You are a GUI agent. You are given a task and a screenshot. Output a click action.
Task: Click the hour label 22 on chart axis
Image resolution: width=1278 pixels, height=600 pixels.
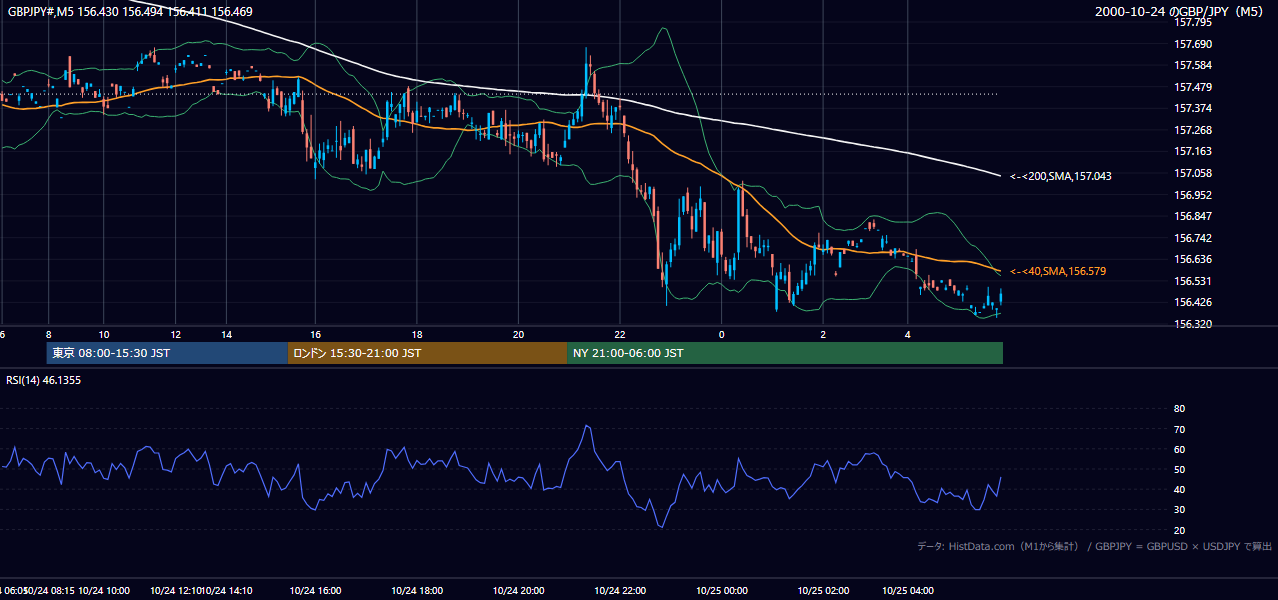click(x=620, y=334)
